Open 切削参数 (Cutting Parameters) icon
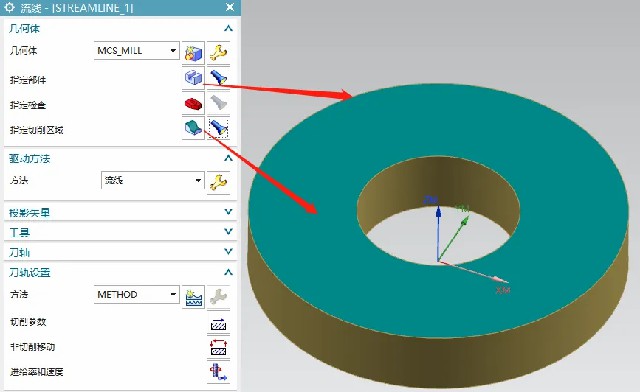Screen dimensions: 640x392 (x=218, y=324)
